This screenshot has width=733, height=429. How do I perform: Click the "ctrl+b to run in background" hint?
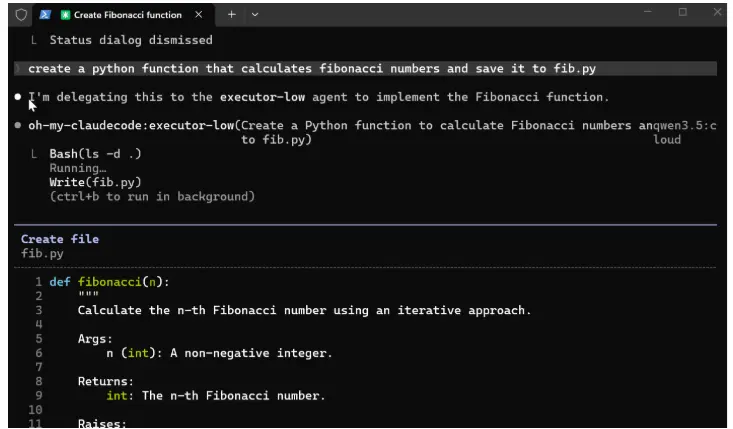152,196
